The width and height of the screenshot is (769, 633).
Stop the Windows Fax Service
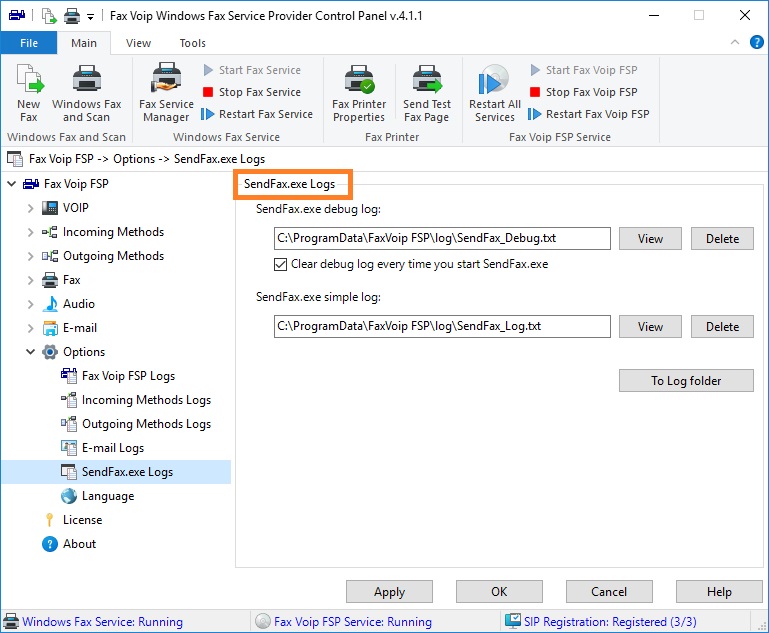[252, 92]
